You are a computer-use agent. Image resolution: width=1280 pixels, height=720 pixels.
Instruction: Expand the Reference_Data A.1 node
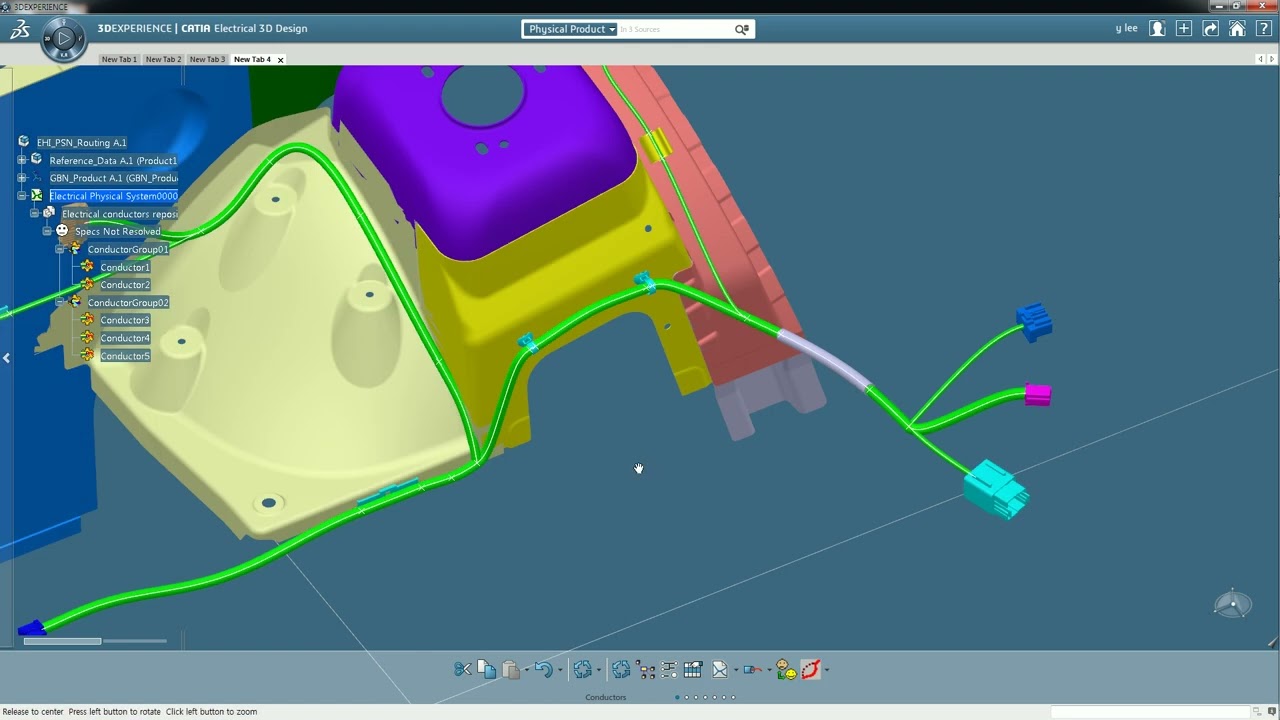pos(22,160)
